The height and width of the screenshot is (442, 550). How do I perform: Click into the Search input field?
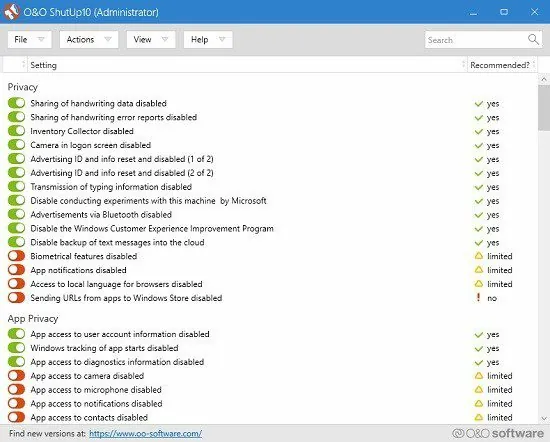(x=476, y=40)
